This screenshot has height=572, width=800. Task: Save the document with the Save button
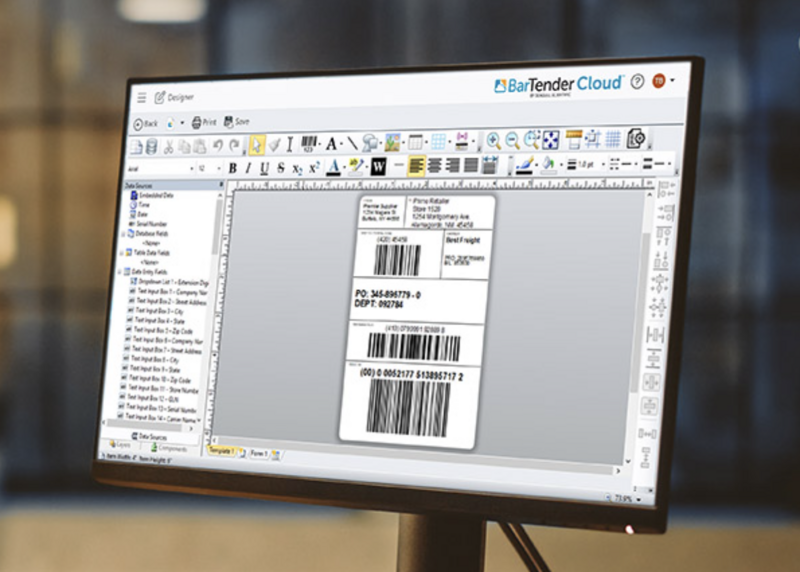[236, 121]
